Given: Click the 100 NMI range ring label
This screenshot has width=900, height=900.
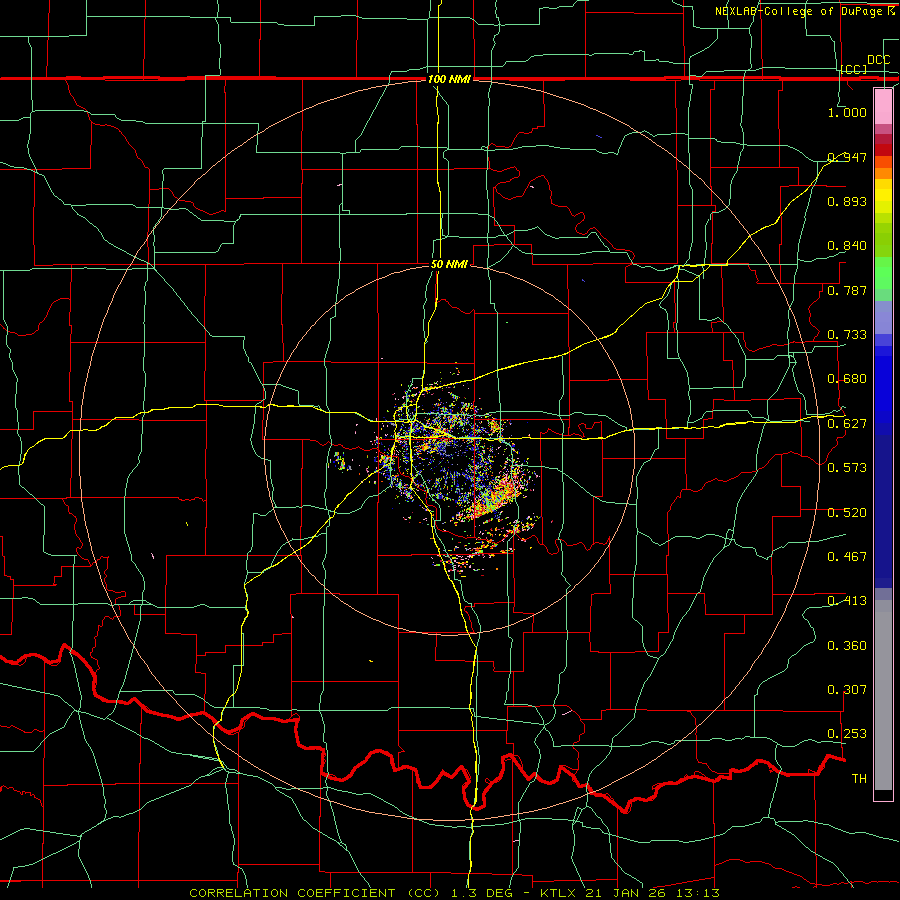Looking at the screenshot, I should click(x=449, y=79).
